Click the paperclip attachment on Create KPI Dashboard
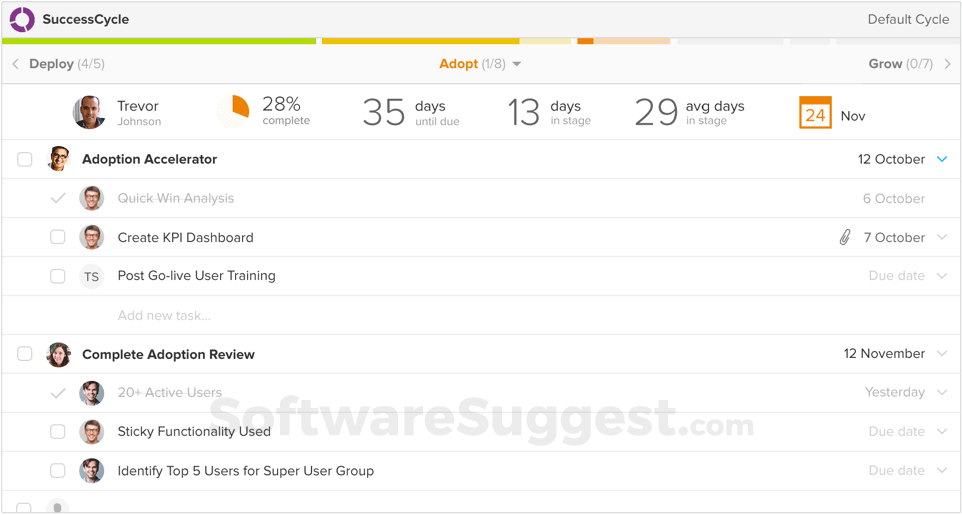This screenshot has width=962, height=515. (x=845, y=237)
